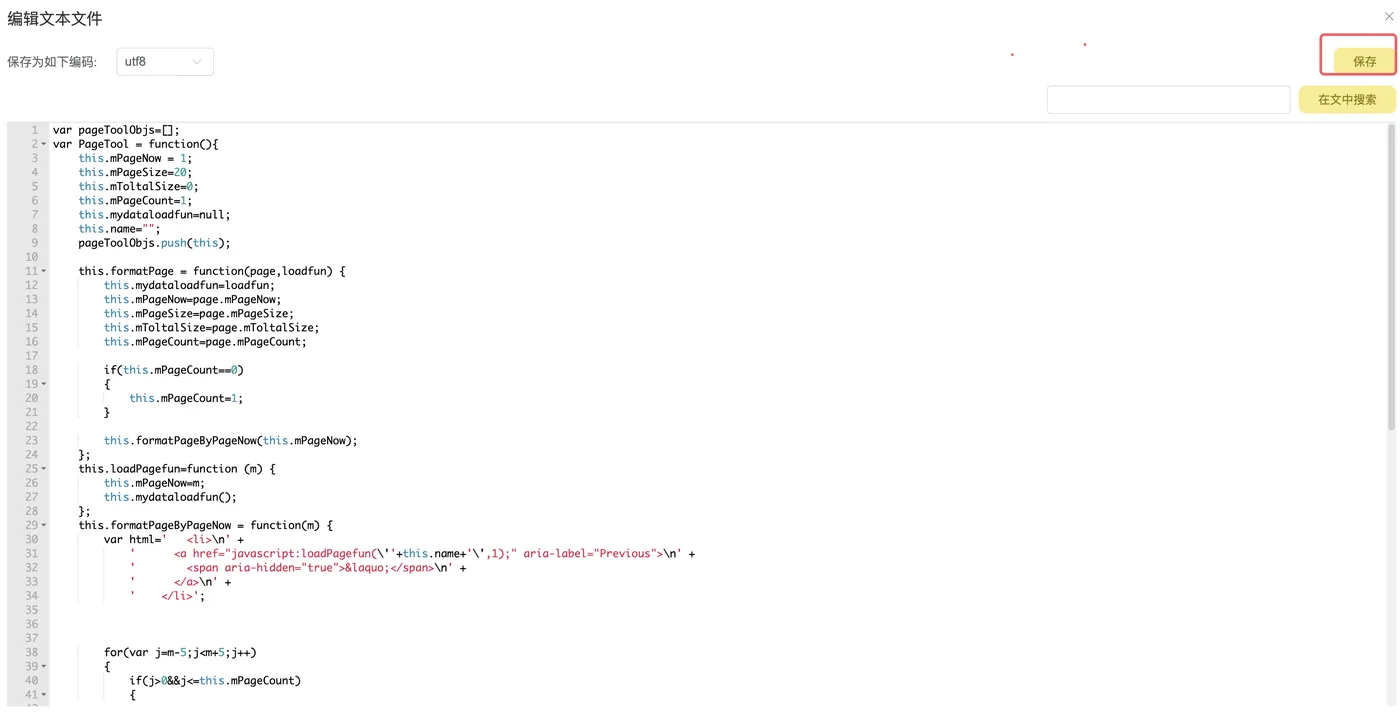Close the 编辑文本文件 dialog
This screenshot has width=1400, height=713.
pos(1389,17)
